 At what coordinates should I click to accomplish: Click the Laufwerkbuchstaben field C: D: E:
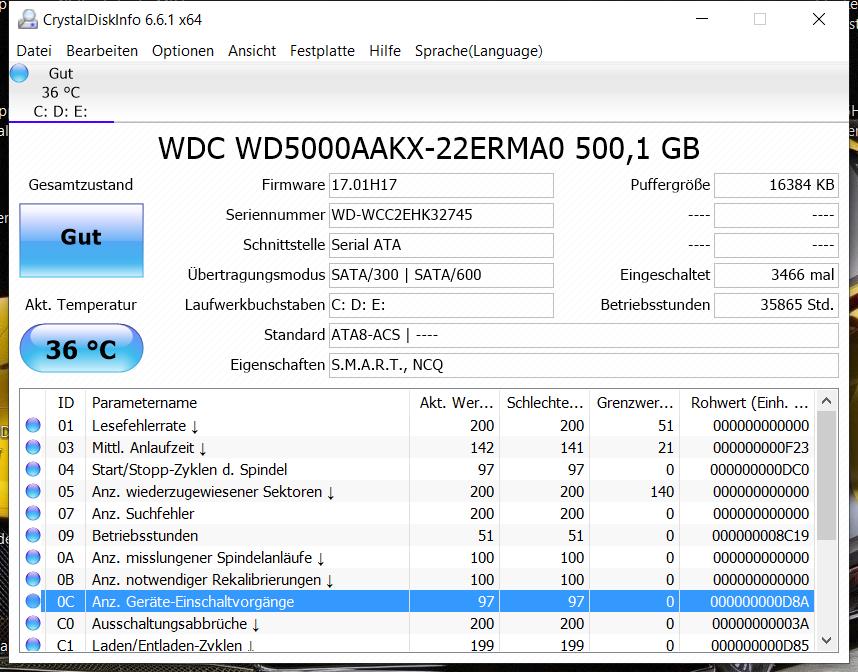[441, 305]
